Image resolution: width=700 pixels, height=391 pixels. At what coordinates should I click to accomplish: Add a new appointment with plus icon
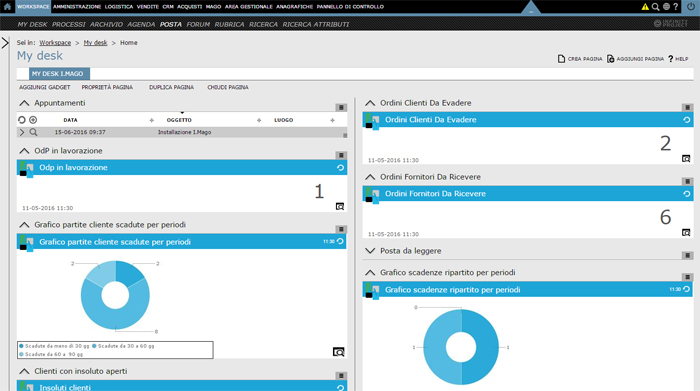coord(33,120)
